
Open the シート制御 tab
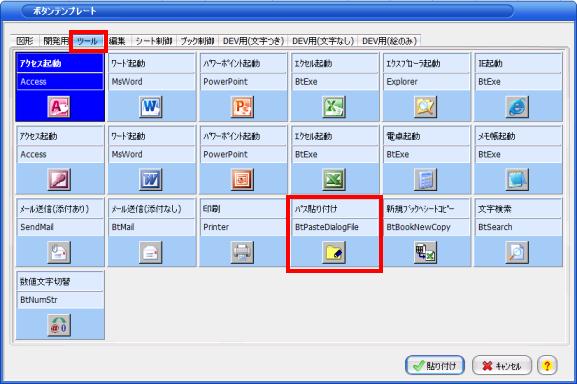(154, 41)
